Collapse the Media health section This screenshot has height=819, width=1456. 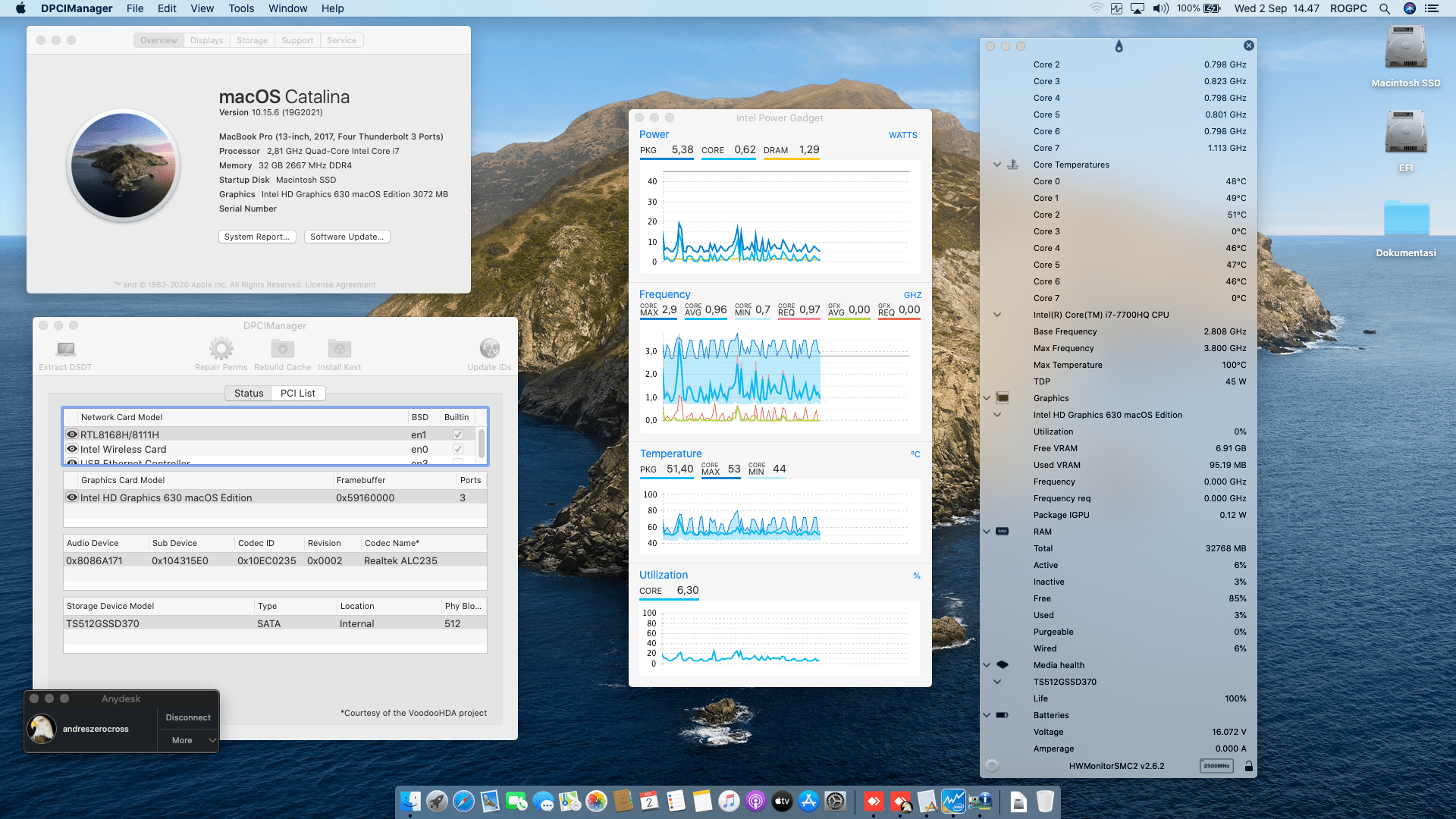click(987, 665)
